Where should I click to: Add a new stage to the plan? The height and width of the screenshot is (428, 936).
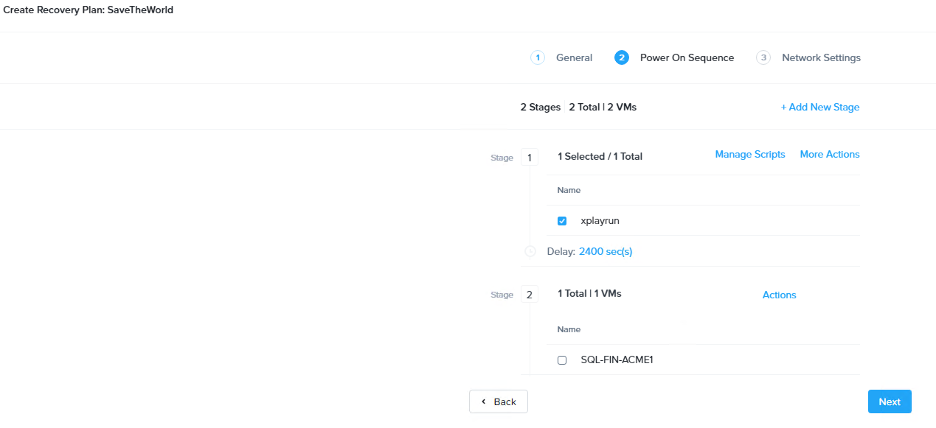click(x=820, y=107)
